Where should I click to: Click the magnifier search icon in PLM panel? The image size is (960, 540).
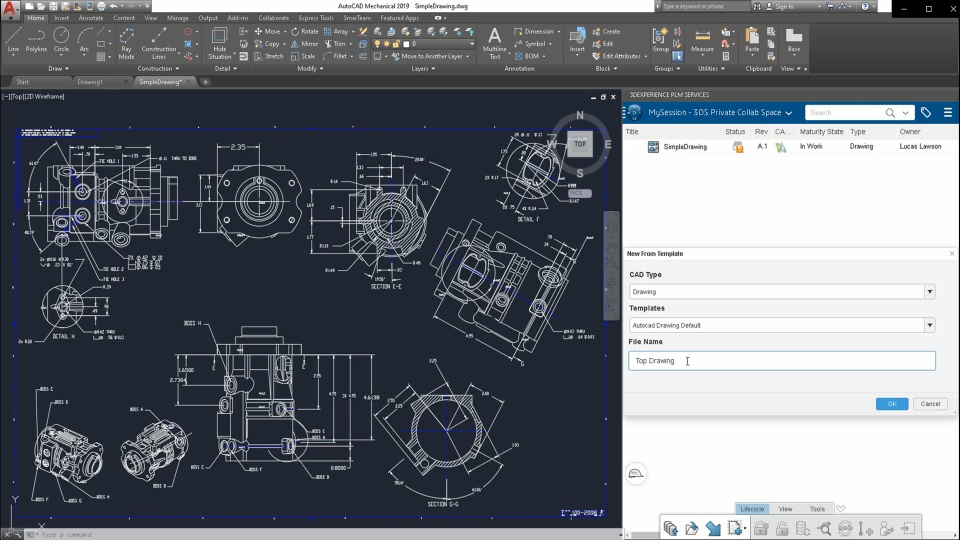[x=890, y=113]
